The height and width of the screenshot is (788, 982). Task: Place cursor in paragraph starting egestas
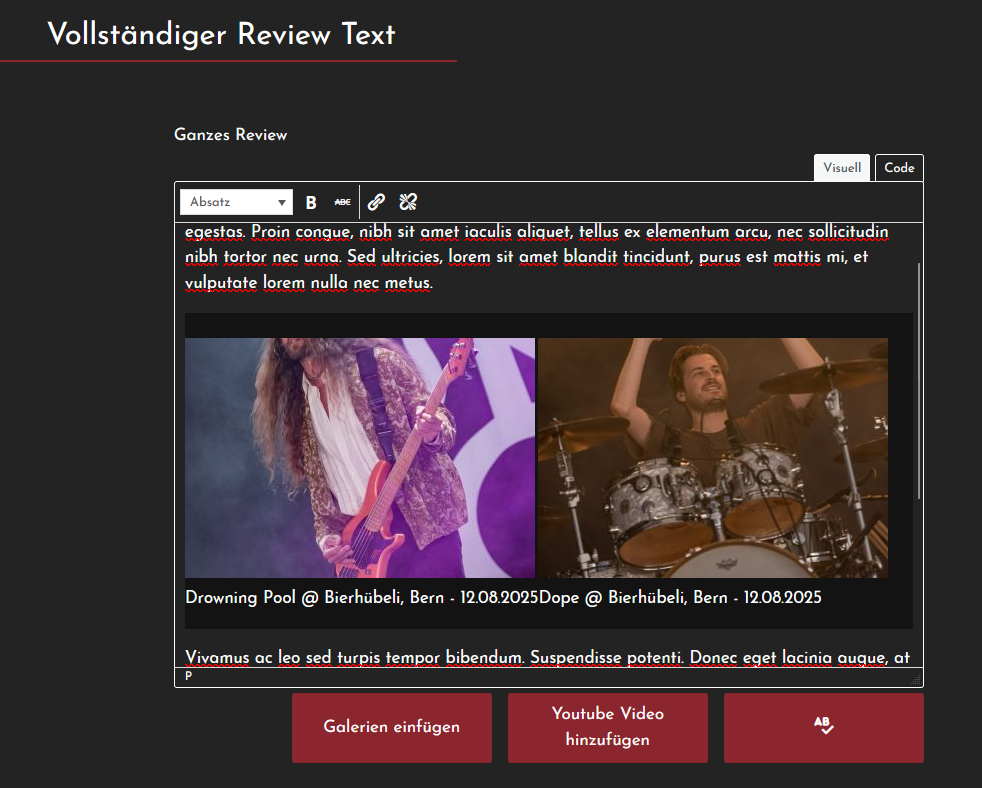coord(537,257)
